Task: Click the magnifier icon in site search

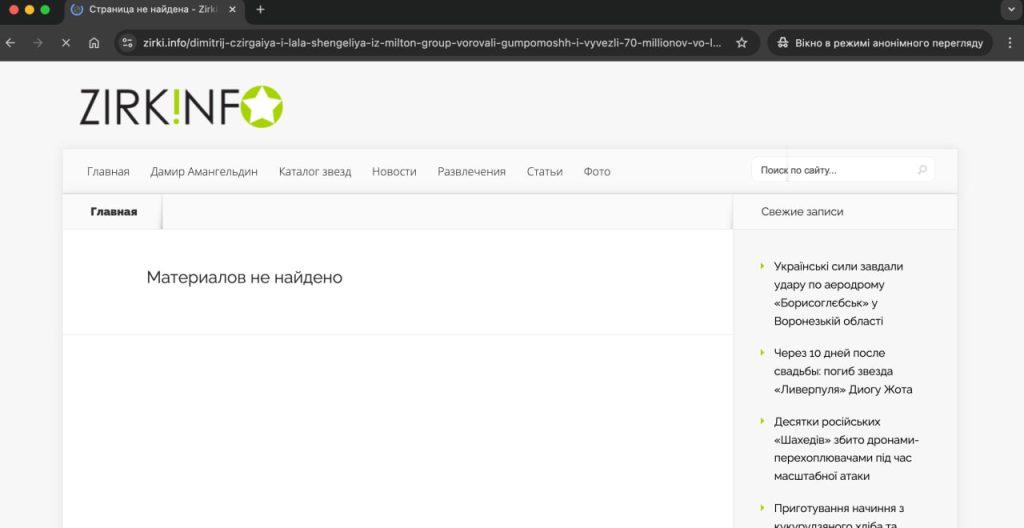Action: (922, 170)
